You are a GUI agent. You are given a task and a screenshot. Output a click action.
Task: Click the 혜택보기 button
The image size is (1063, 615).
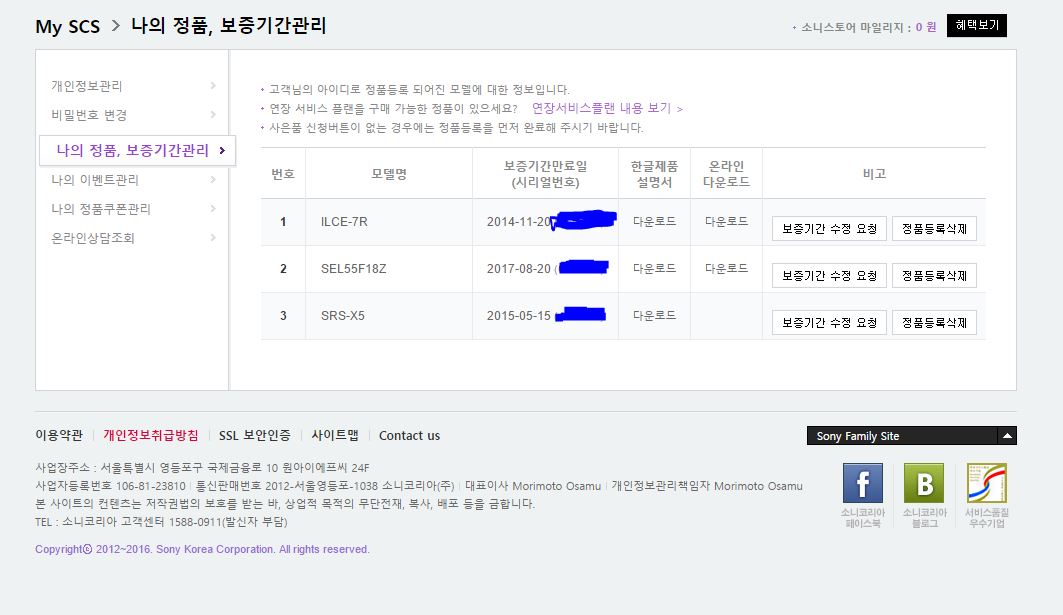click(976, 26)
